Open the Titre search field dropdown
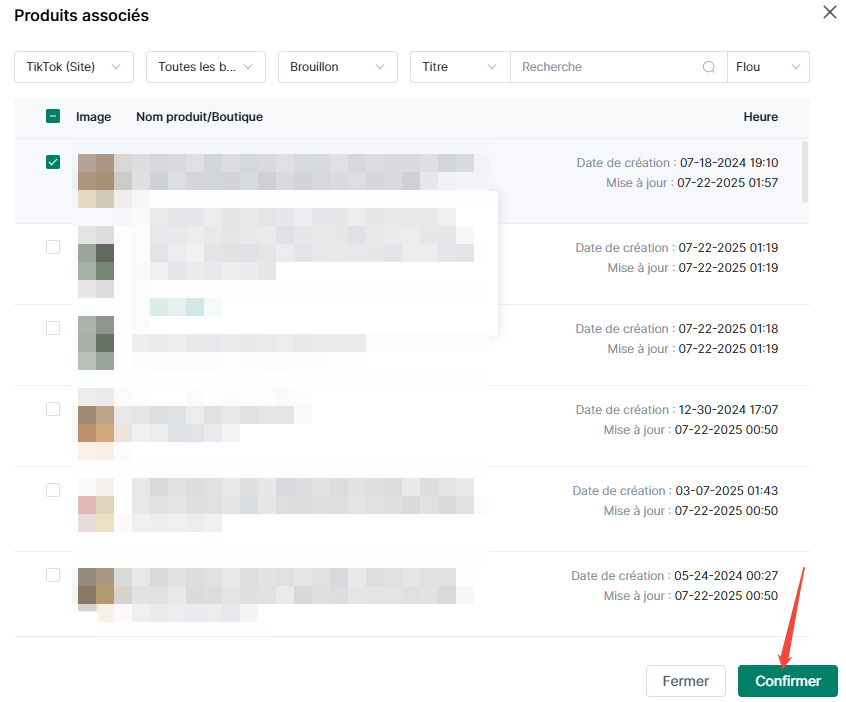Viewport: 846px width, 702px height. (x=460, y=67)
